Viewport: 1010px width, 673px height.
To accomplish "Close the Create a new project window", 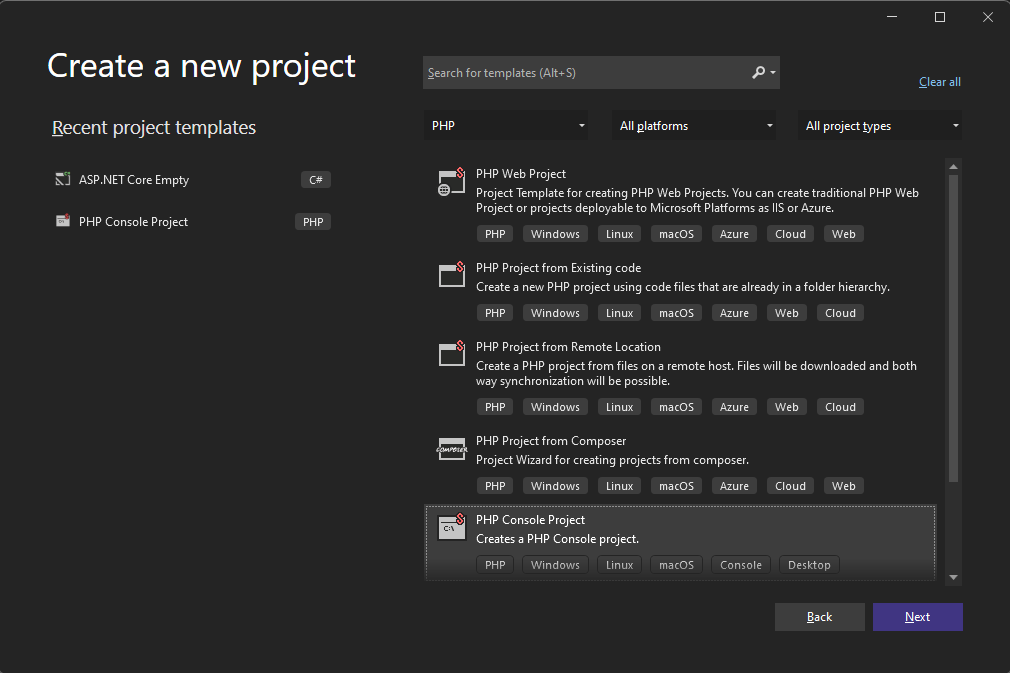I will tap(988, 17).
